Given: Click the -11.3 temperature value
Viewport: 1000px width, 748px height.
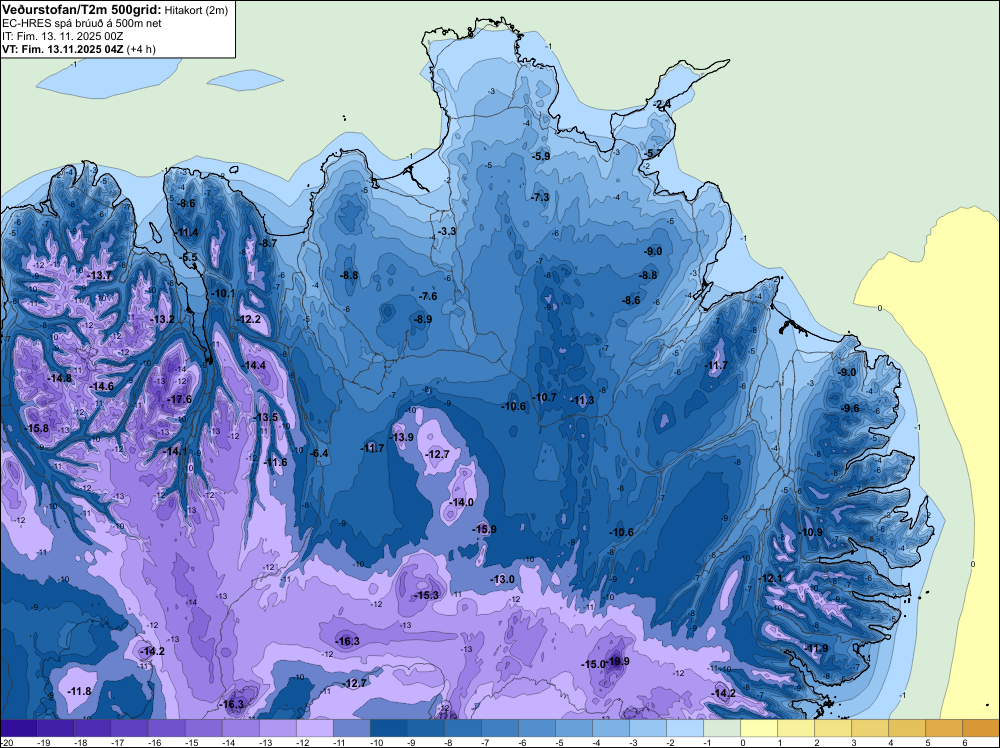Looking at the screenshot, I should [582, 400].
